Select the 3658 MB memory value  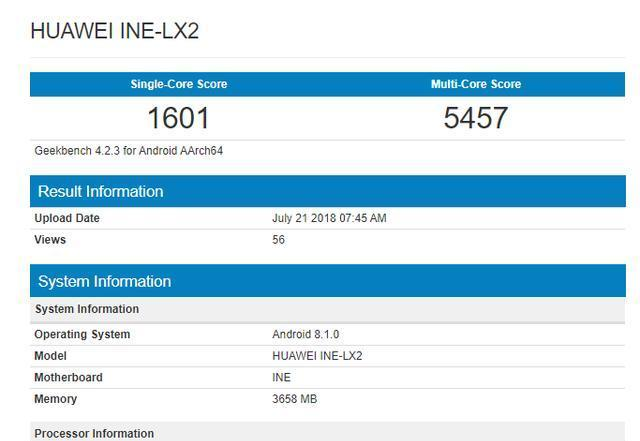[294, 399]
